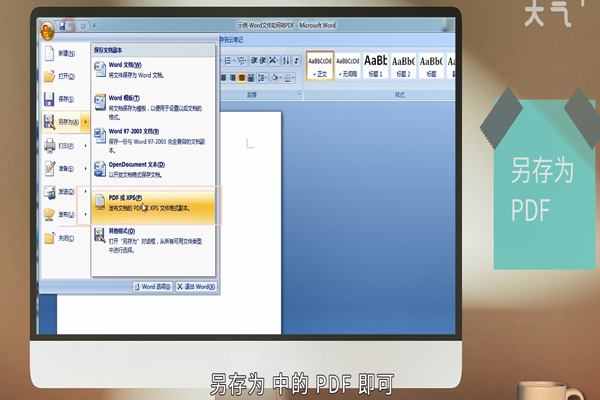Choose 关闭(C) in the Office menu
Image resolution: width=600 pixels, height=400 pixels.
pyautogui.click(x=65, y=238)
